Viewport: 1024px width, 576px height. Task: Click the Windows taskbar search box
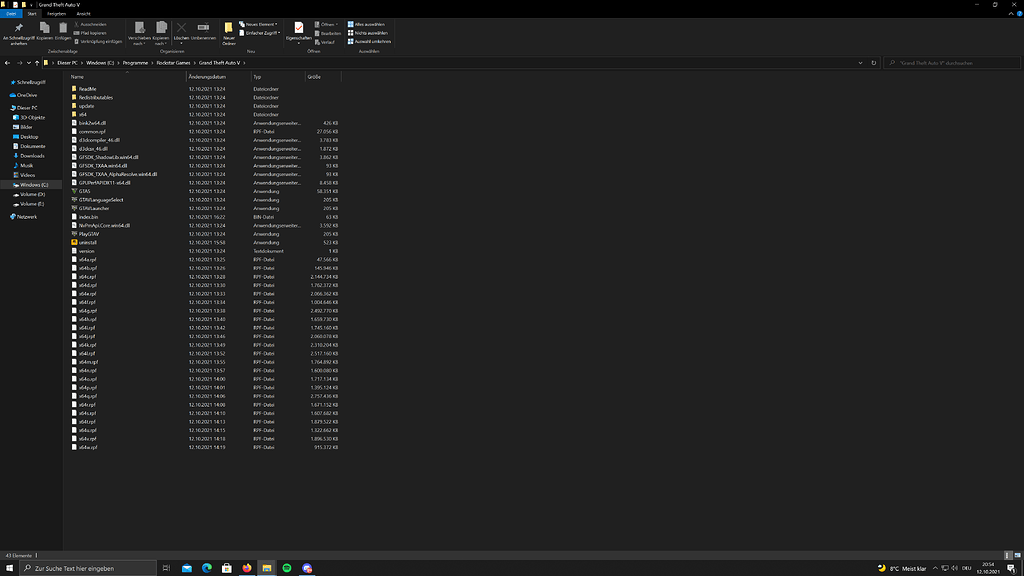(88, 568)
